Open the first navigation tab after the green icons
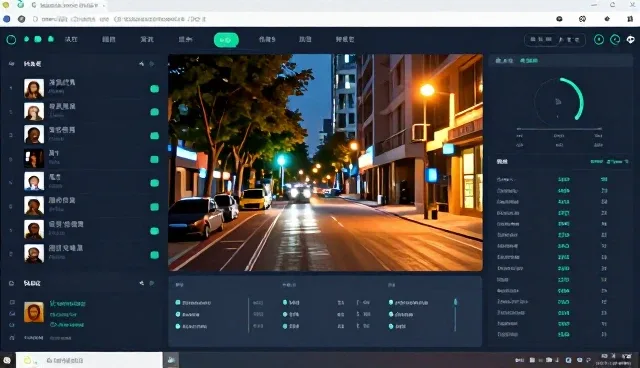 tap(71, 40)
